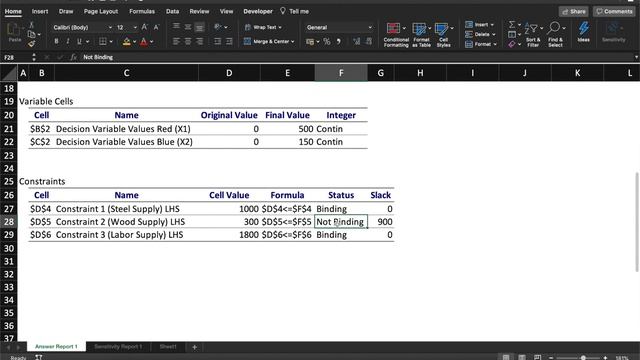Toggle underline formatting
The height and width of the screenshot is (360, 640).
79,41
